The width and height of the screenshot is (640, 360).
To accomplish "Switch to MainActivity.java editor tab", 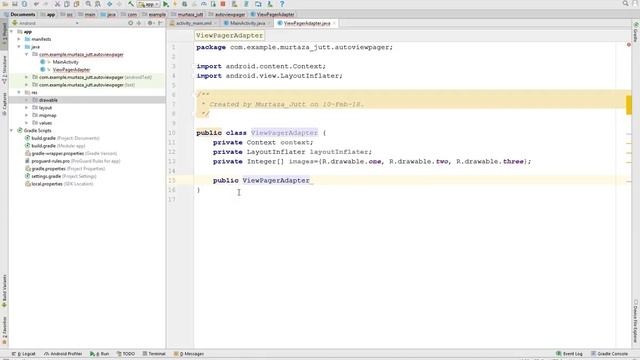I will coord(247,23).
